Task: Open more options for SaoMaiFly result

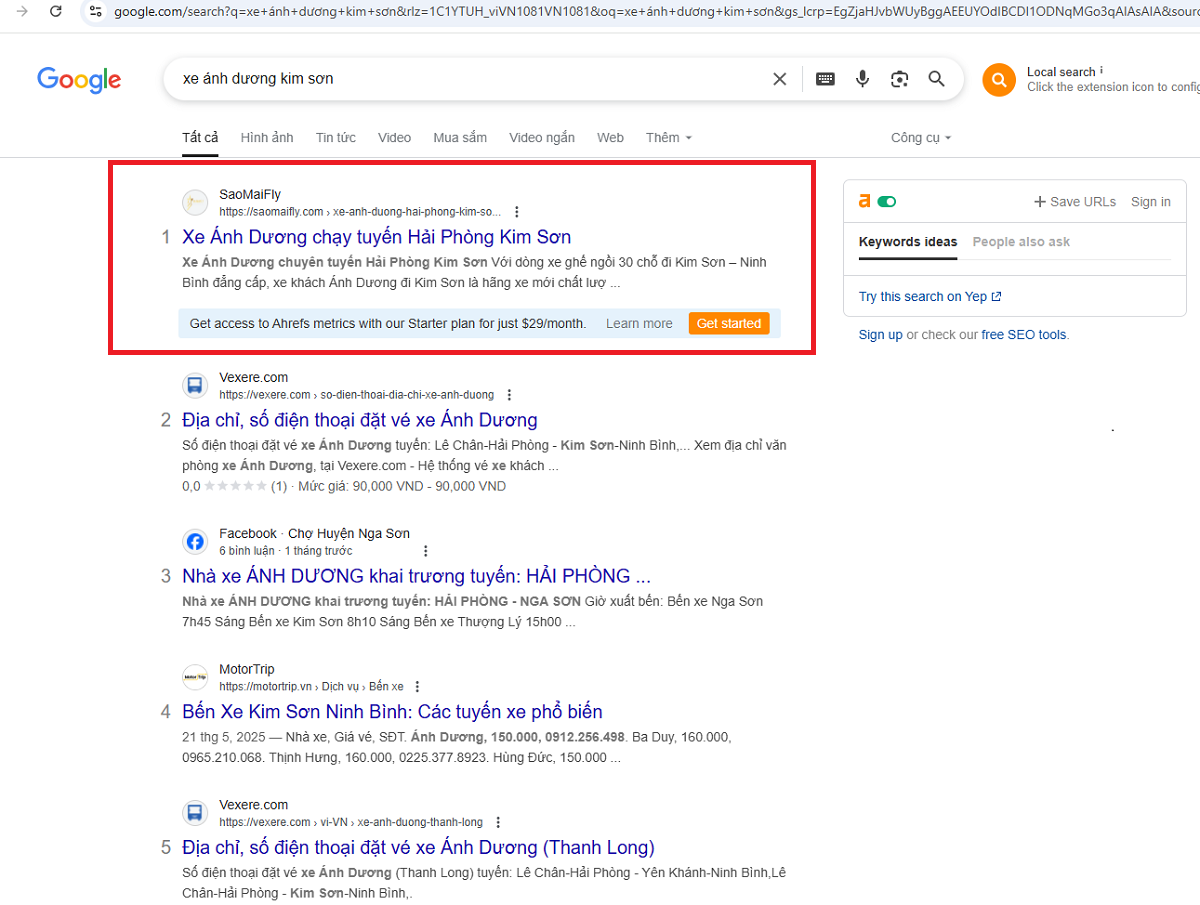Action: [517, 212]
